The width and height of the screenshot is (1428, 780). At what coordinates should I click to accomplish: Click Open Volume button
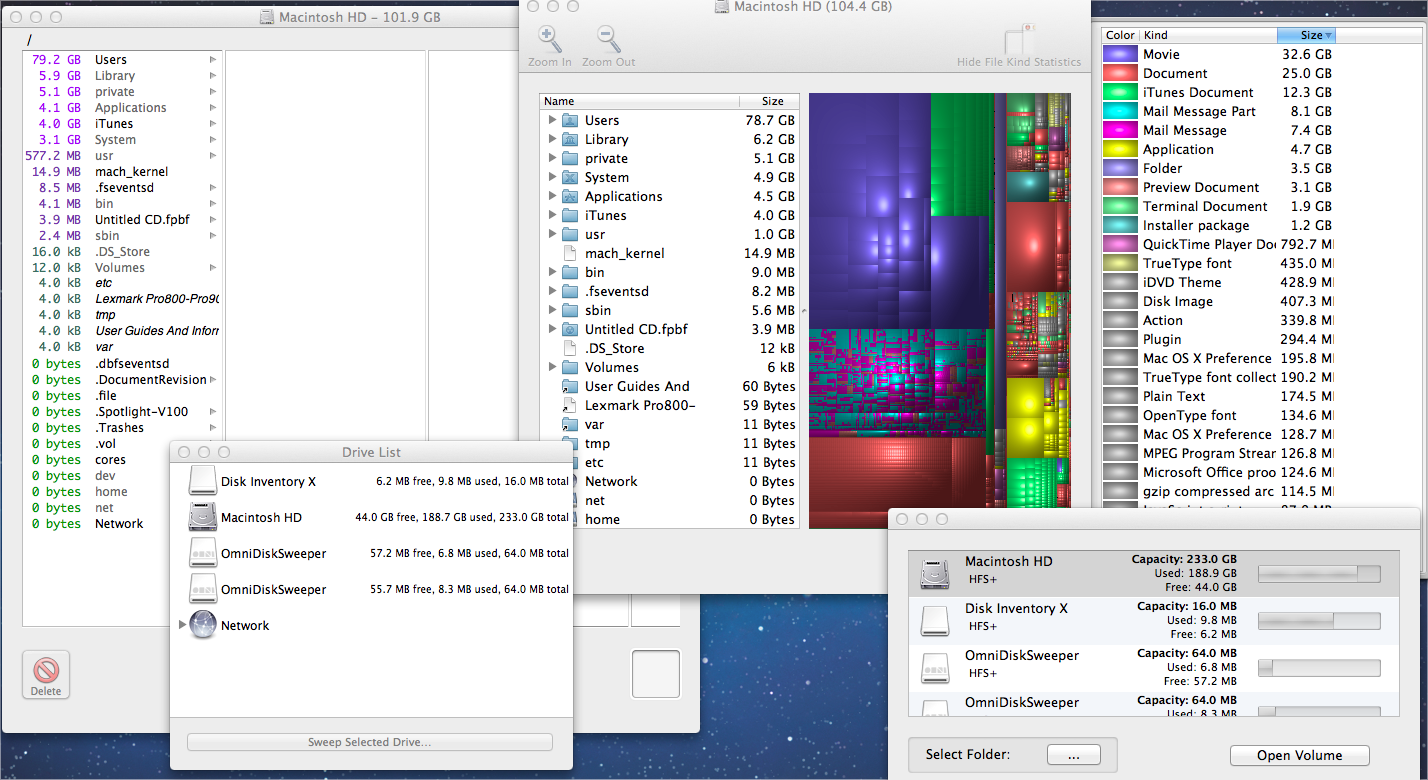coord(1299,755)
